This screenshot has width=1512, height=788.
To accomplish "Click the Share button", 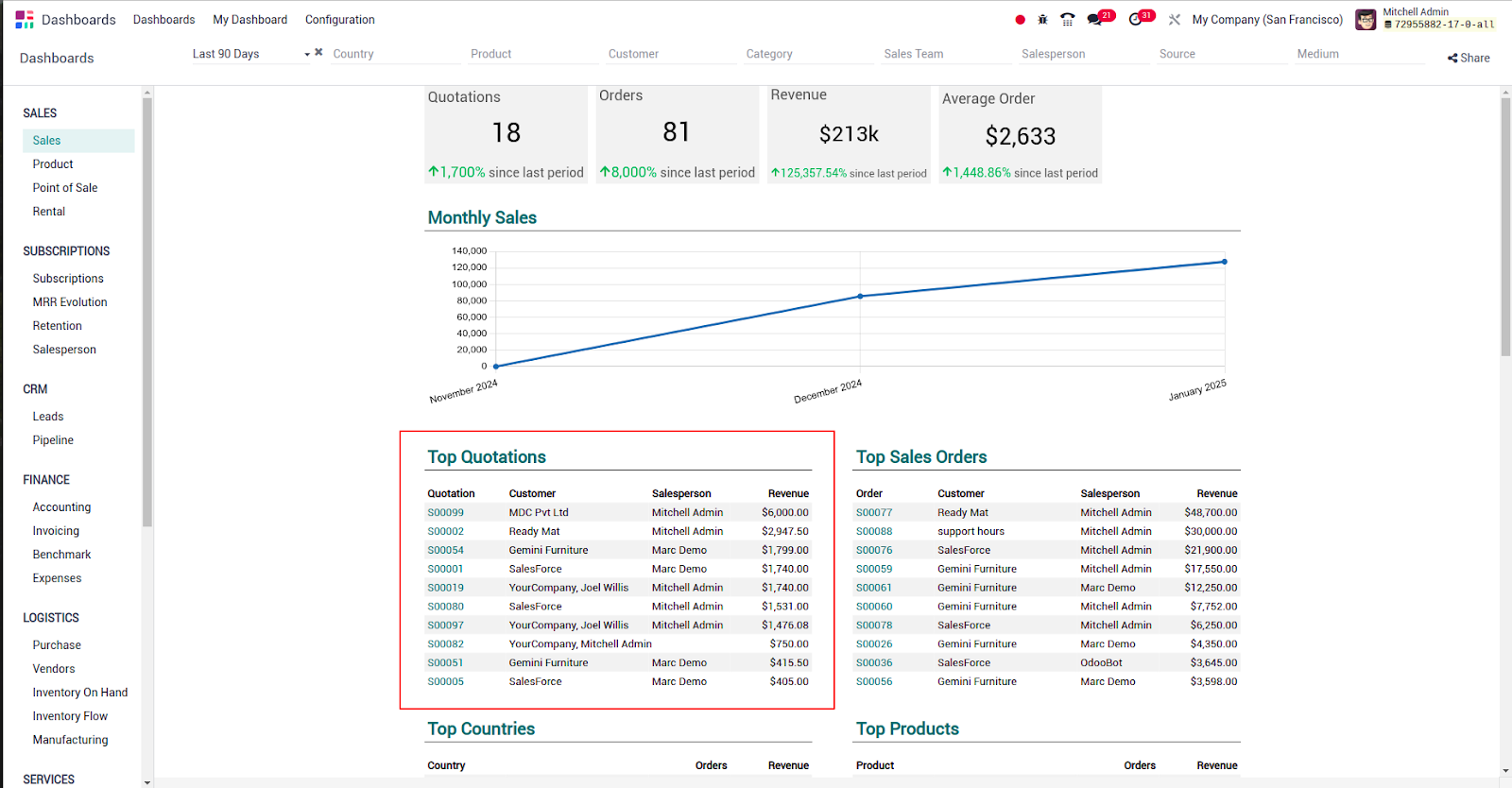I will point(1469,58).
